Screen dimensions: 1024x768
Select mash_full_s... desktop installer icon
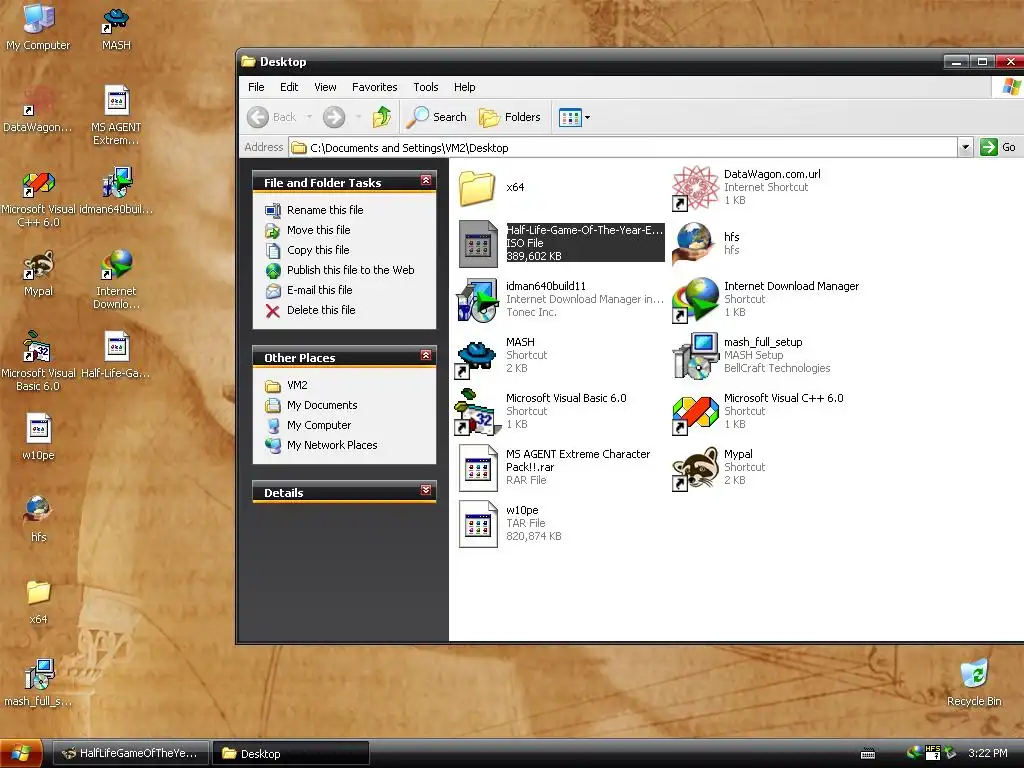(38, 684)
